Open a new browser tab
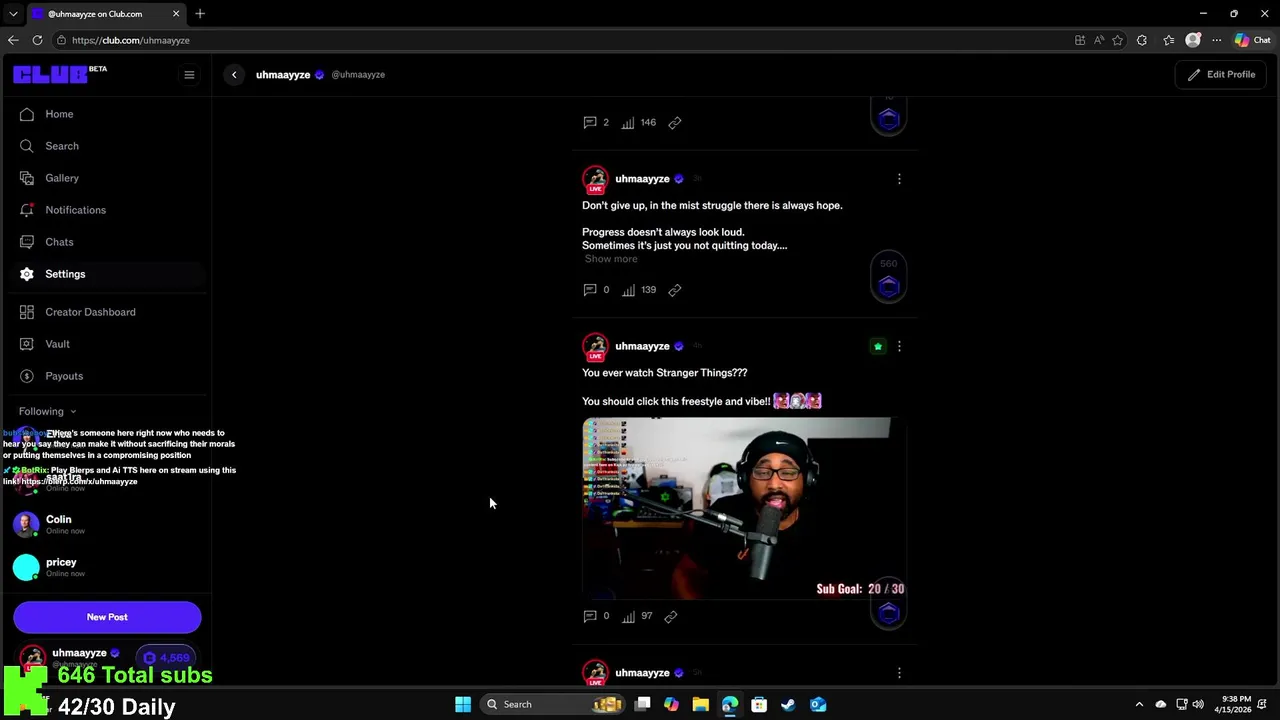This screenshot has height=720, width=1280. click(x=200, y=14)
